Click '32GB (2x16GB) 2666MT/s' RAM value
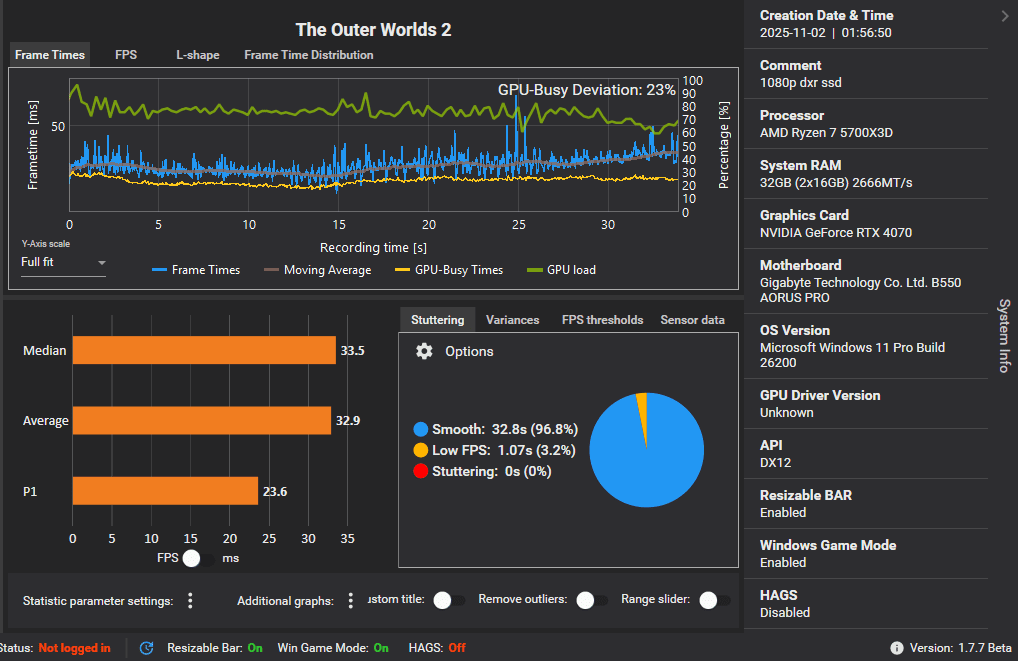 pos(836,182)
